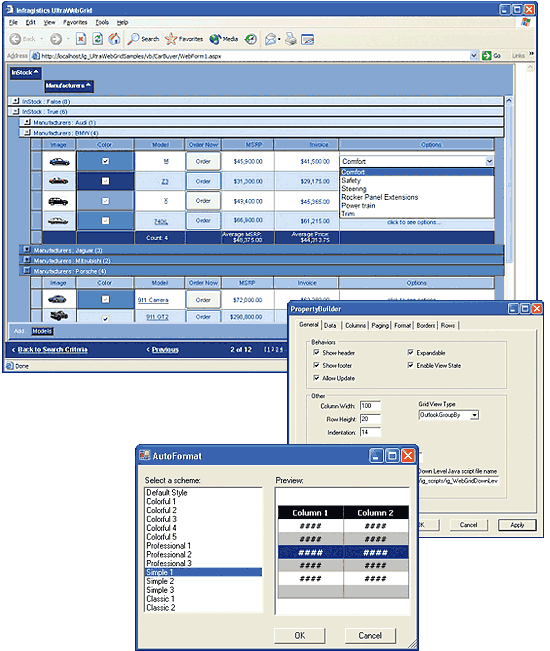Toggle the Color checkbox in 911 Carrera row
This screenshot has width=550, height=651.
tap(105, 299)
